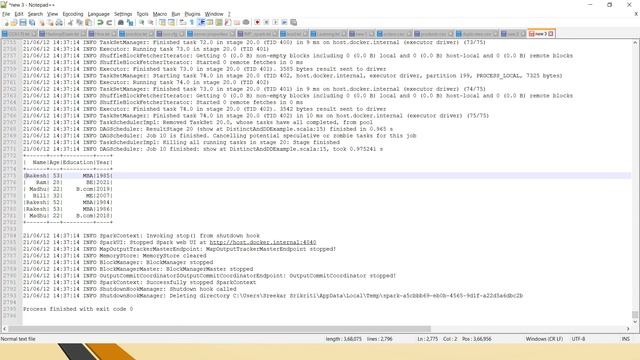The image size is (640, 360).
Task: Click the Zoom Out toolbar icon
Action: (x=151, y=22)
